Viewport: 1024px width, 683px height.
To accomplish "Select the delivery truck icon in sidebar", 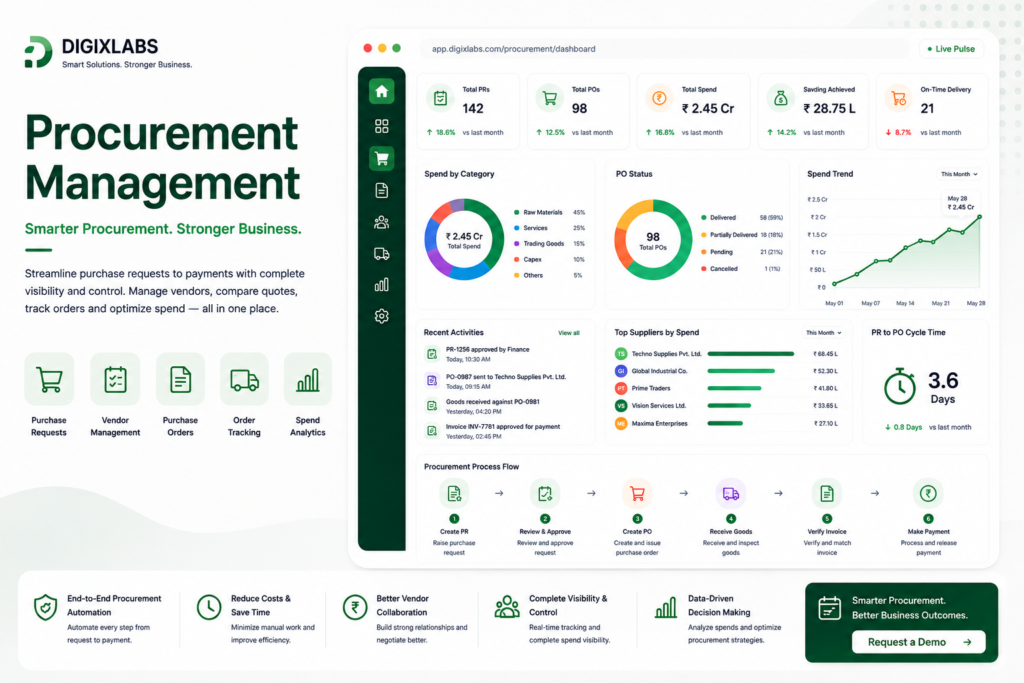I will [381, 253].
